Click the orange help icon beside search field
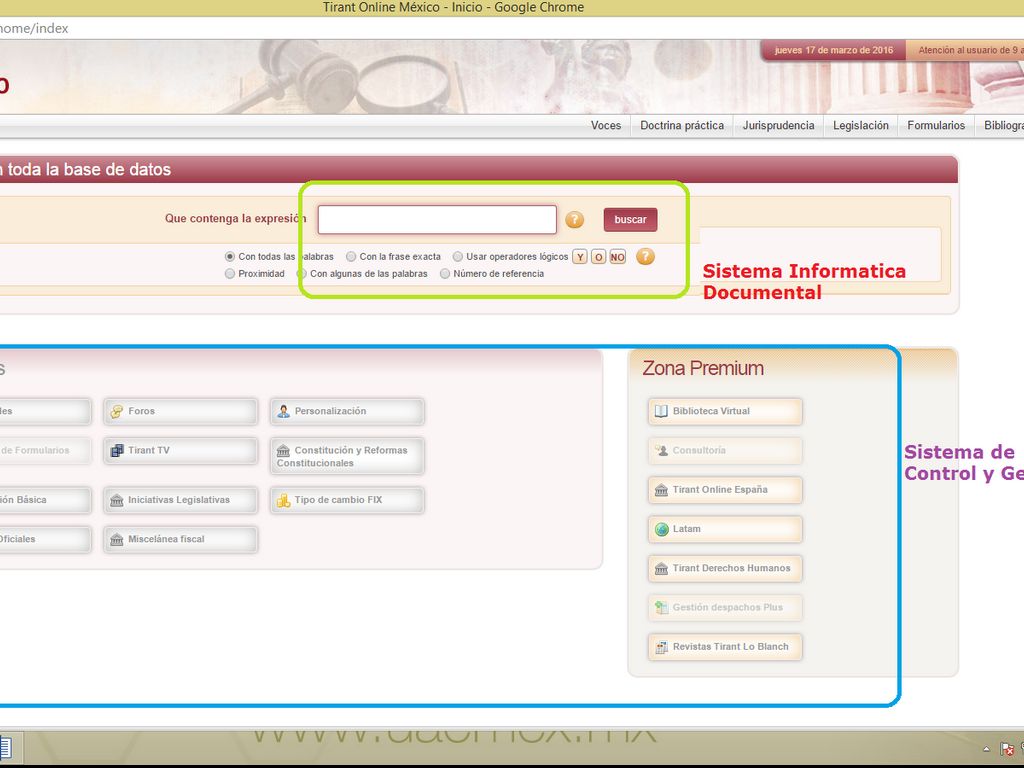The width and height of the screenshot is (1024, 768). (575, 220)
